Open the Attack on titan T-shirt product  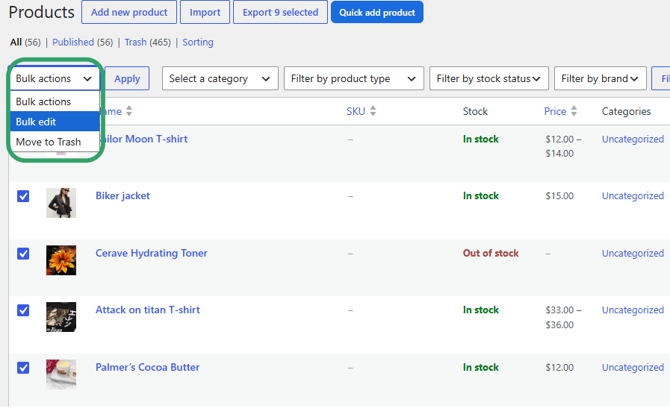point(147,310)
